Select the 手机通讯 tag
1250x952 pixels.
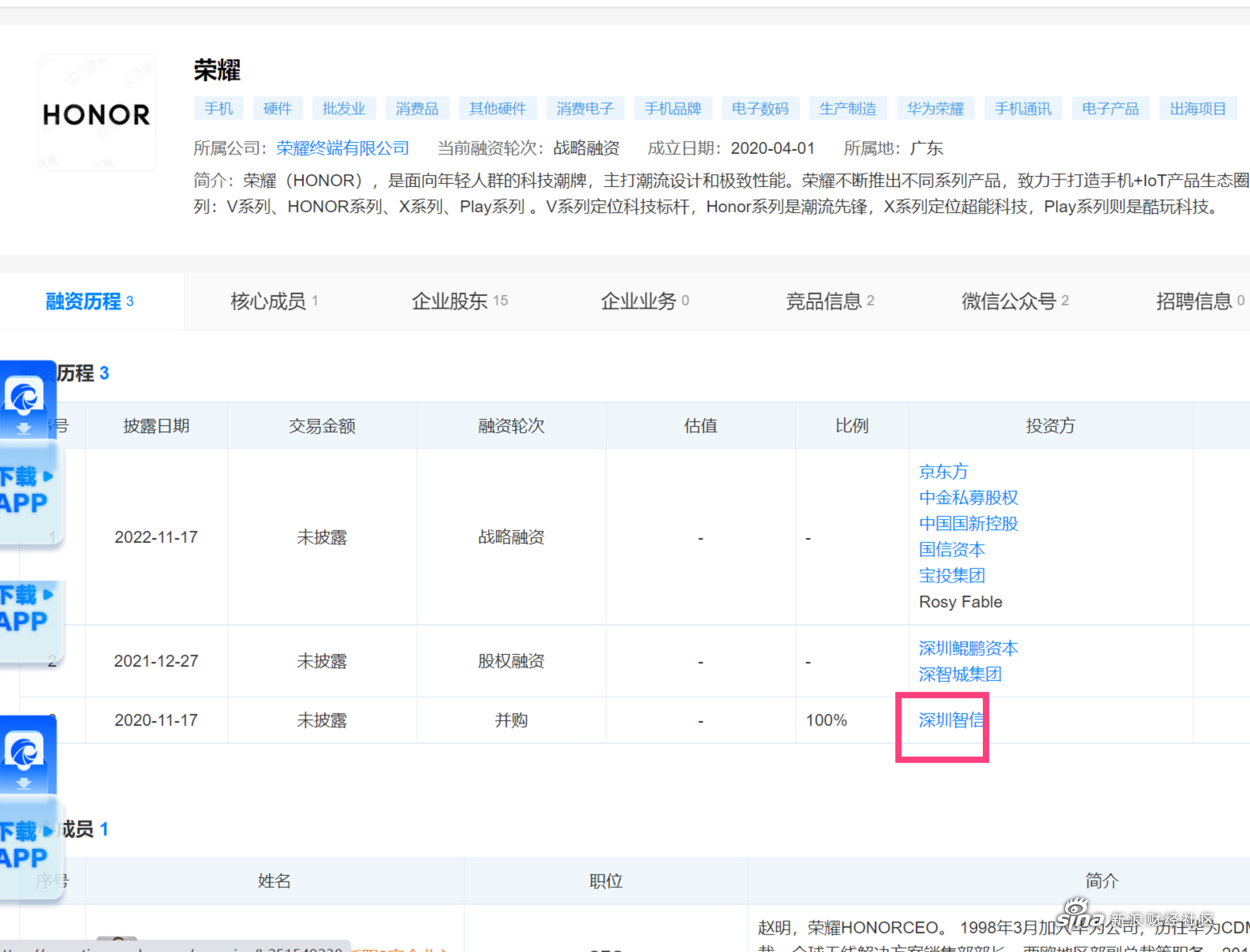click(x=1023, y=108)
